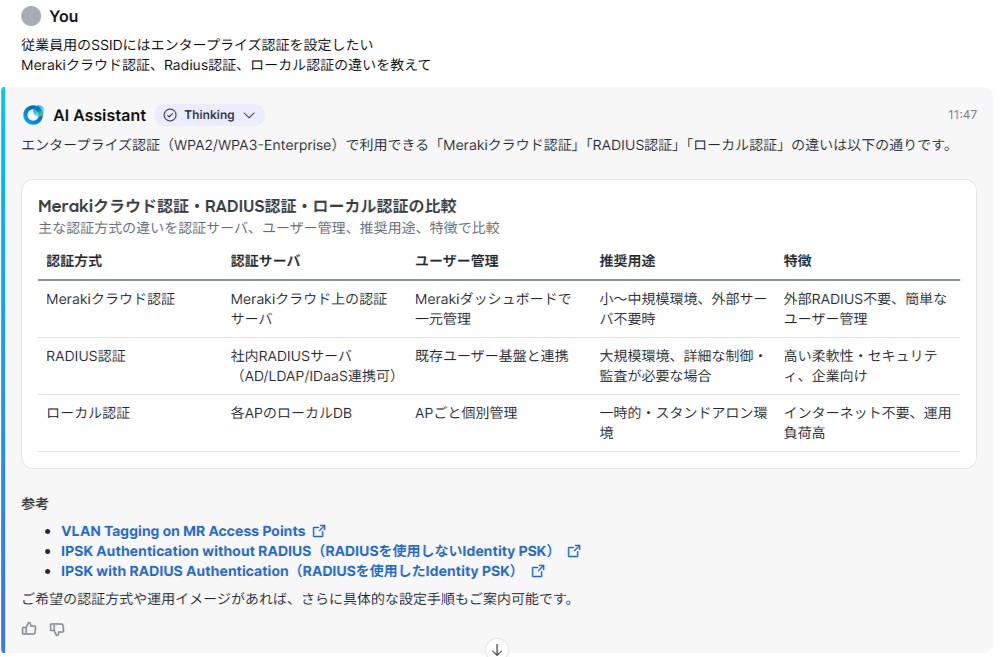Click external link icon after VLAN Tagging link
Viewport: 1000px width, 657px height.
point(319,531)
